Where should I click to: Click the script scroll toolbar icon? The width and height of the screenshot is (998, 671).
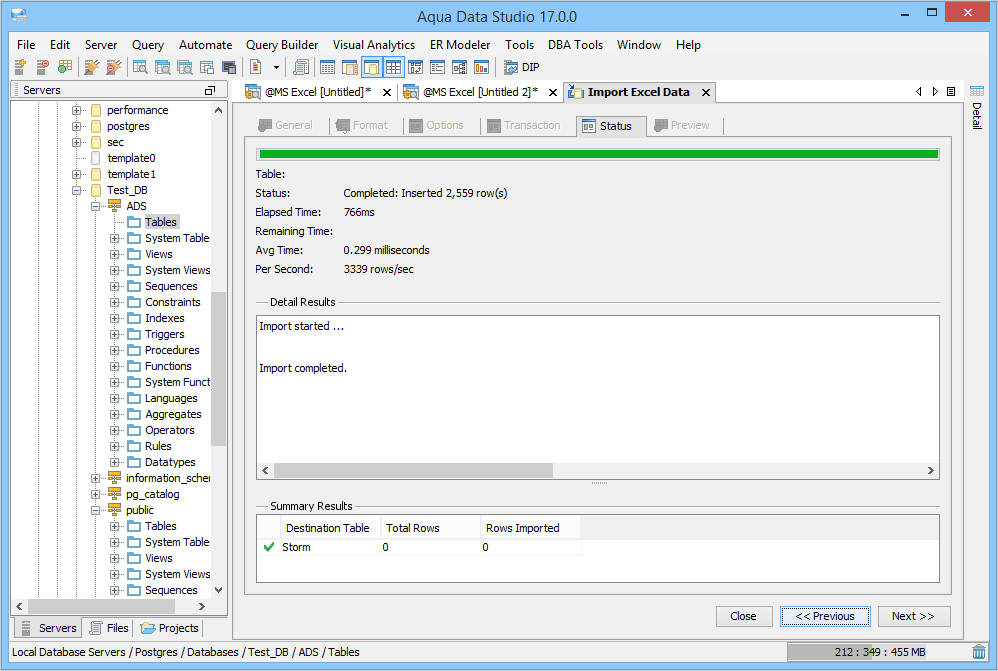(x=301, y=67)
